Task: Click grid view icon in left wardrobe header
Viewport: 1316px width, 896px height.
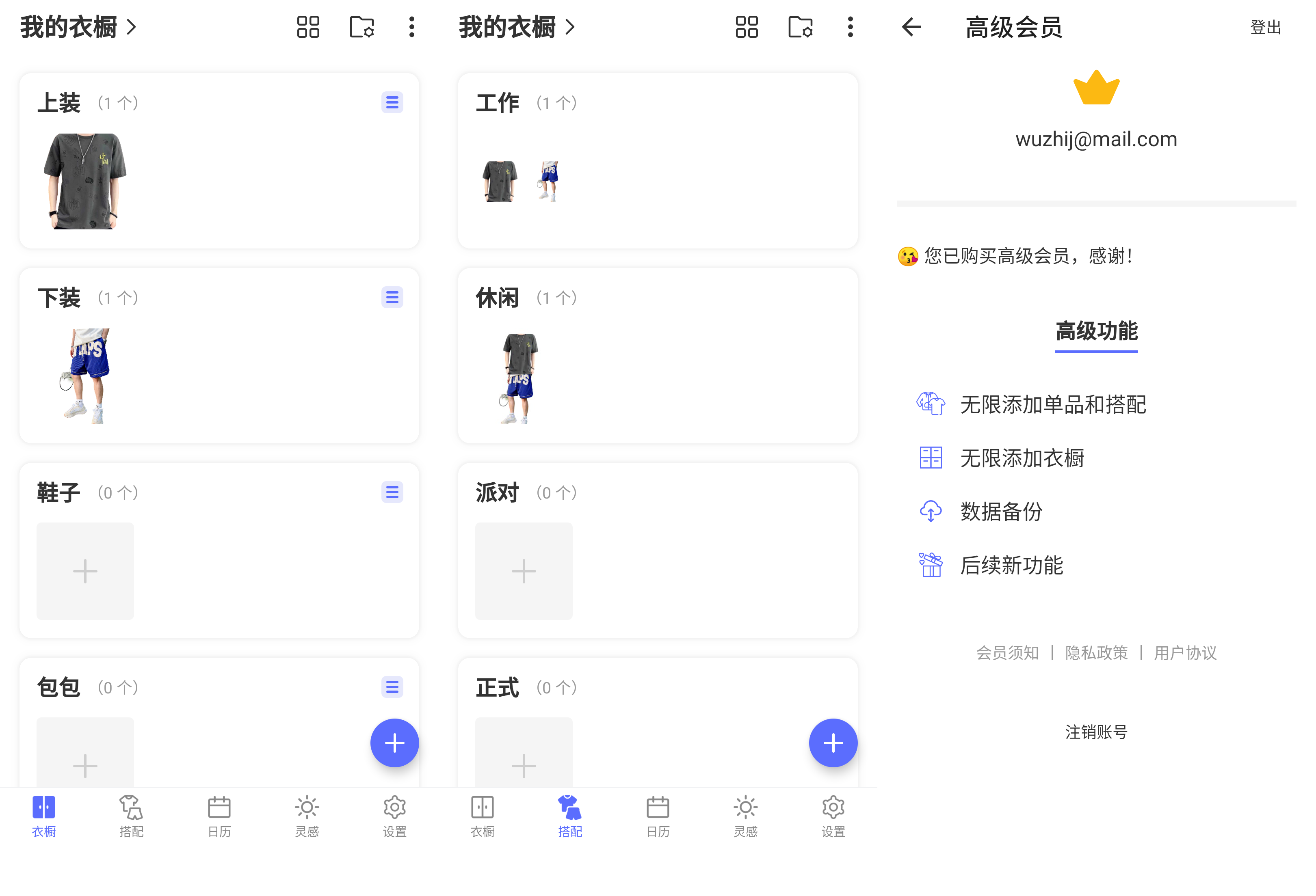Action: 308,27
